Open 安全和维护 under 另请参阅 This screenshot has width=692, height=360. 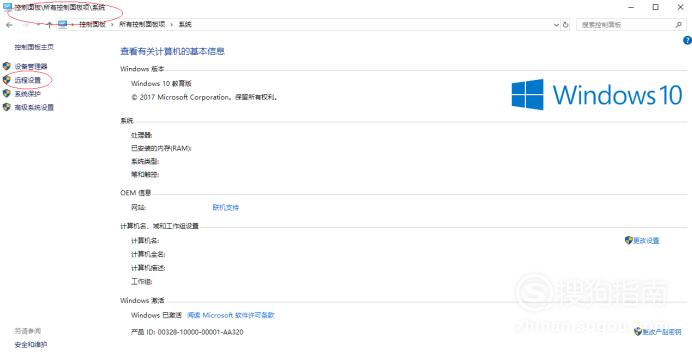(30, 345)
